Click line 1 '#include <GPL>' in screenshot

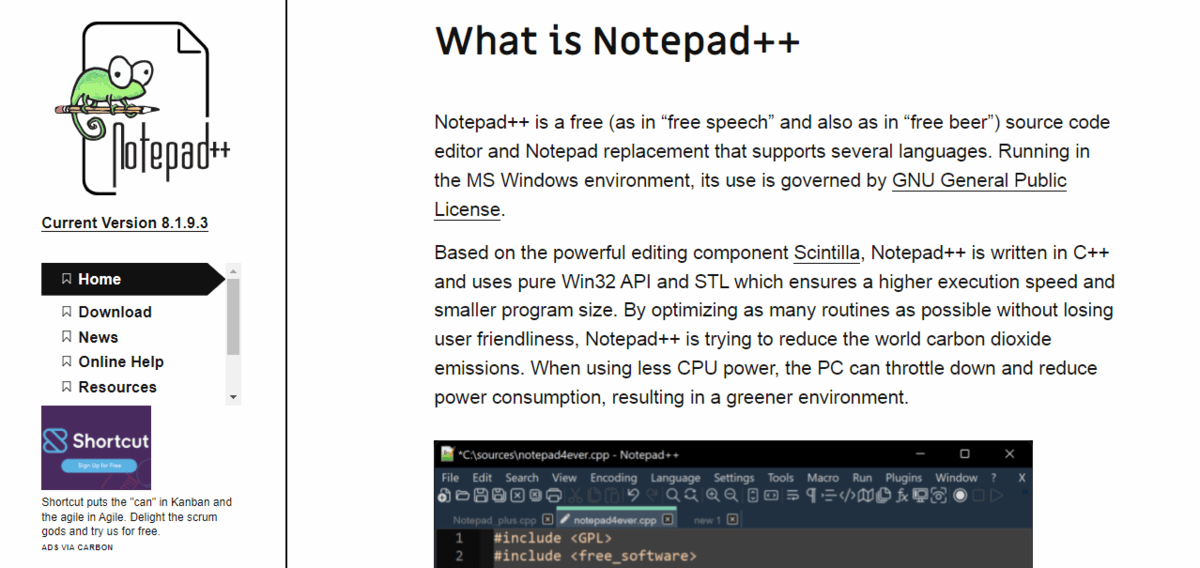coord(552,540)
